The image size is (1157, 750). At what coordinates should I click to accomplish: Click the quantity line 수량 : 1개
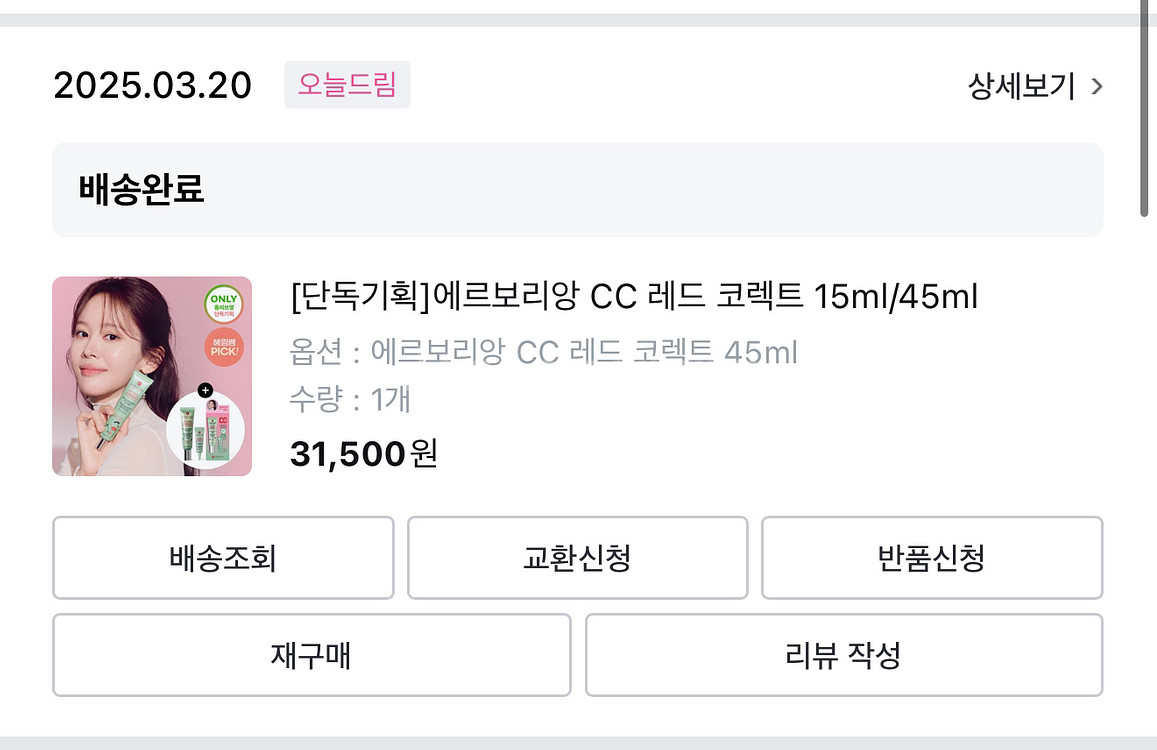point(350,400)
